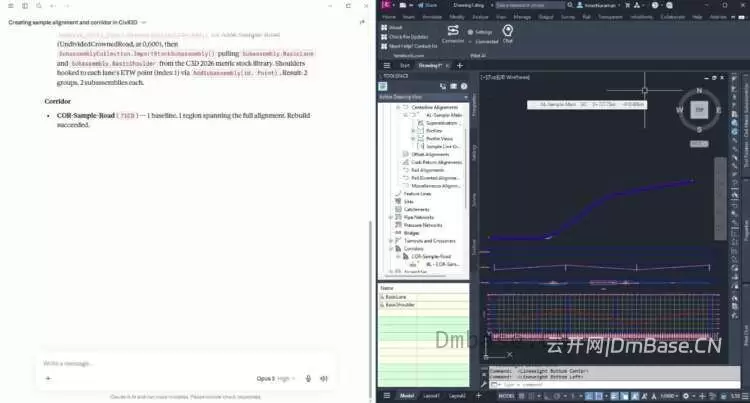750x403 pixels.
Task: Open the file tabs hamburger menu
Action: pyautogui.click(x=386, y=65)
